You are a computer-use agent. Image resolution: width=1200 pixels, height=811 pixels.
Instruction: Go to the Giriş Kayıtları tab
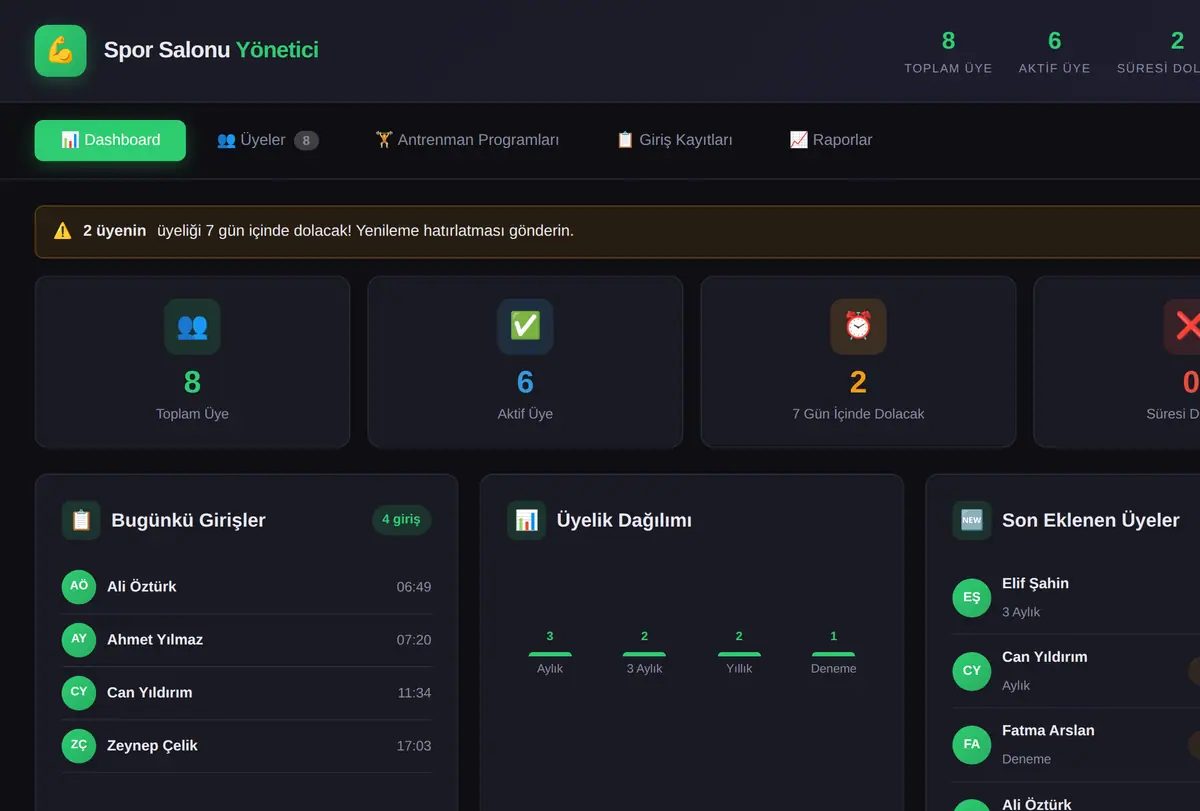point(674,140)
